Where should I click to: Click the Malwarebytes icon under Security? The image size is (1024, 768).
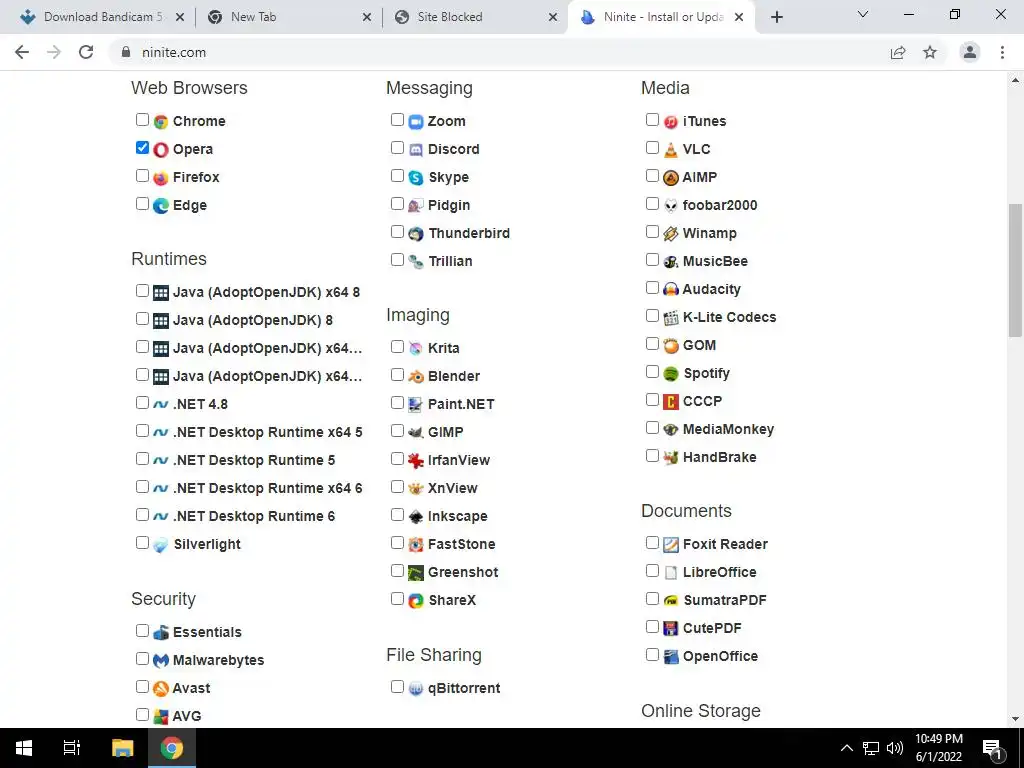tap(161, 661)
